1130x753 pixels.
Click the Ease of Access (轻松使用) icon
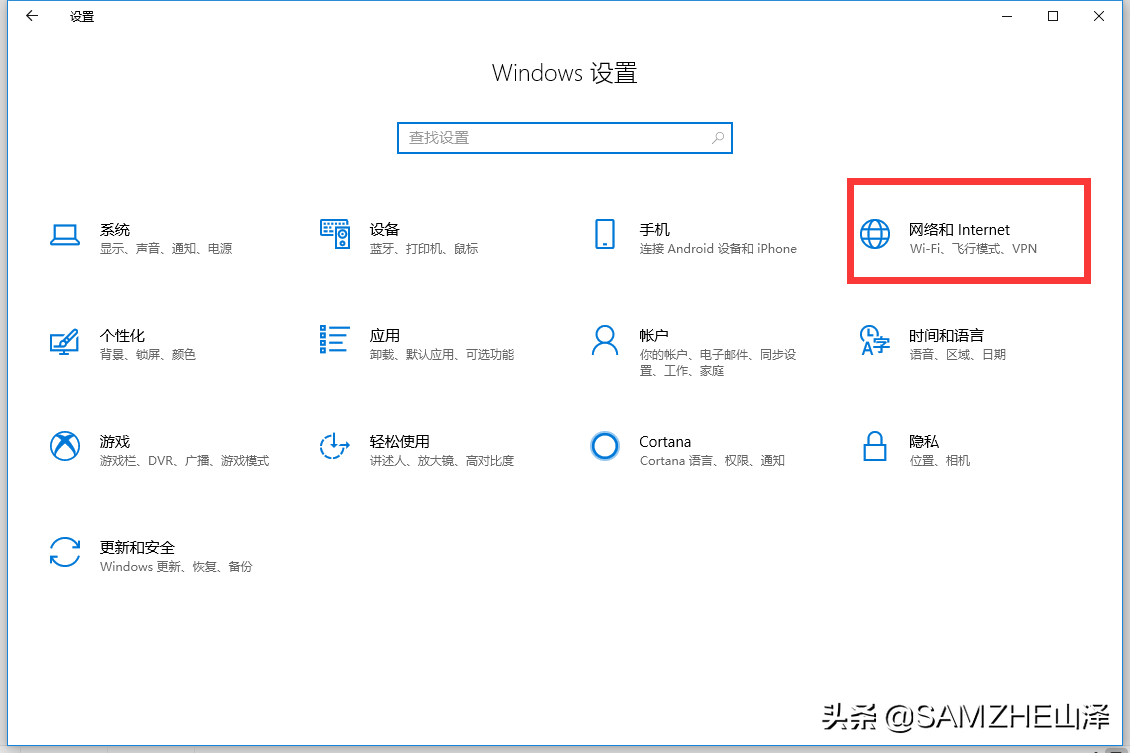point(334,446)
